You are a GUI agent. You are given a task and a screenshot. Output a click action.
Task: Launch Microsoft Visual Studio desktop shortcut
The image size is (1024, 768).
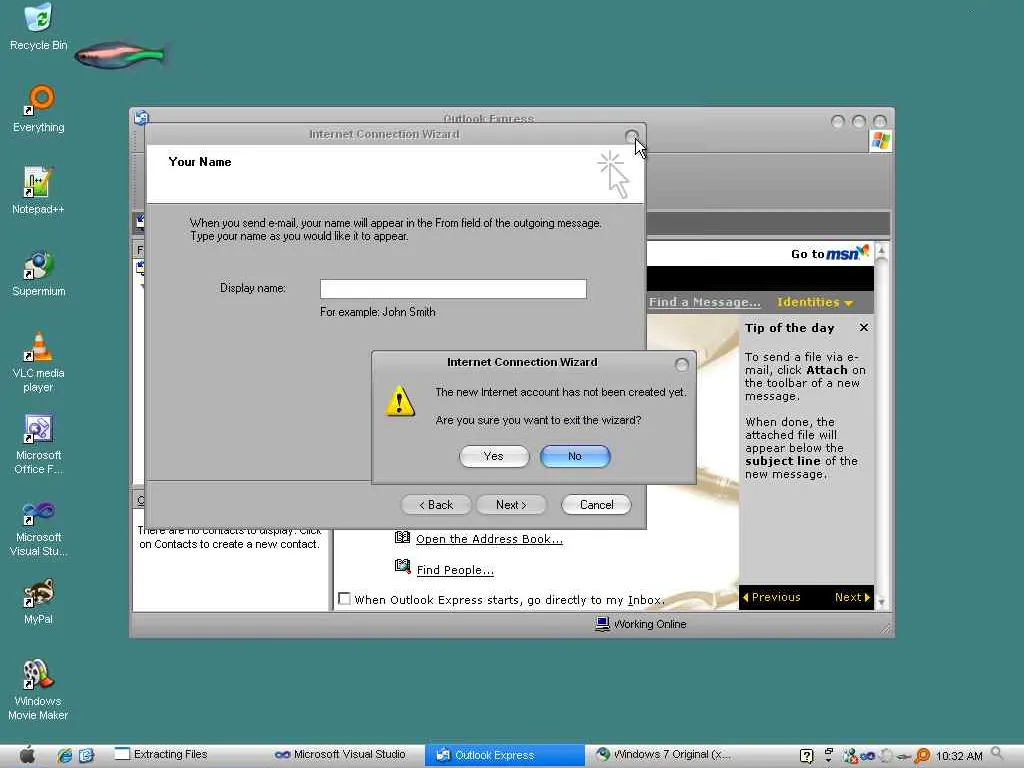tap(39, 526)
